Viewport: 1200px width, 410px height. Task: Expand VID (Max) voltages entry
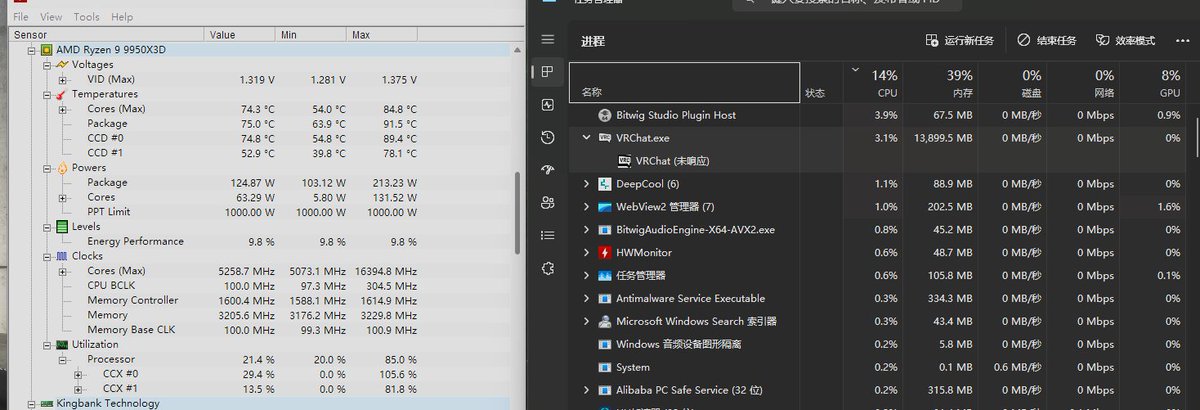(62, 79)
